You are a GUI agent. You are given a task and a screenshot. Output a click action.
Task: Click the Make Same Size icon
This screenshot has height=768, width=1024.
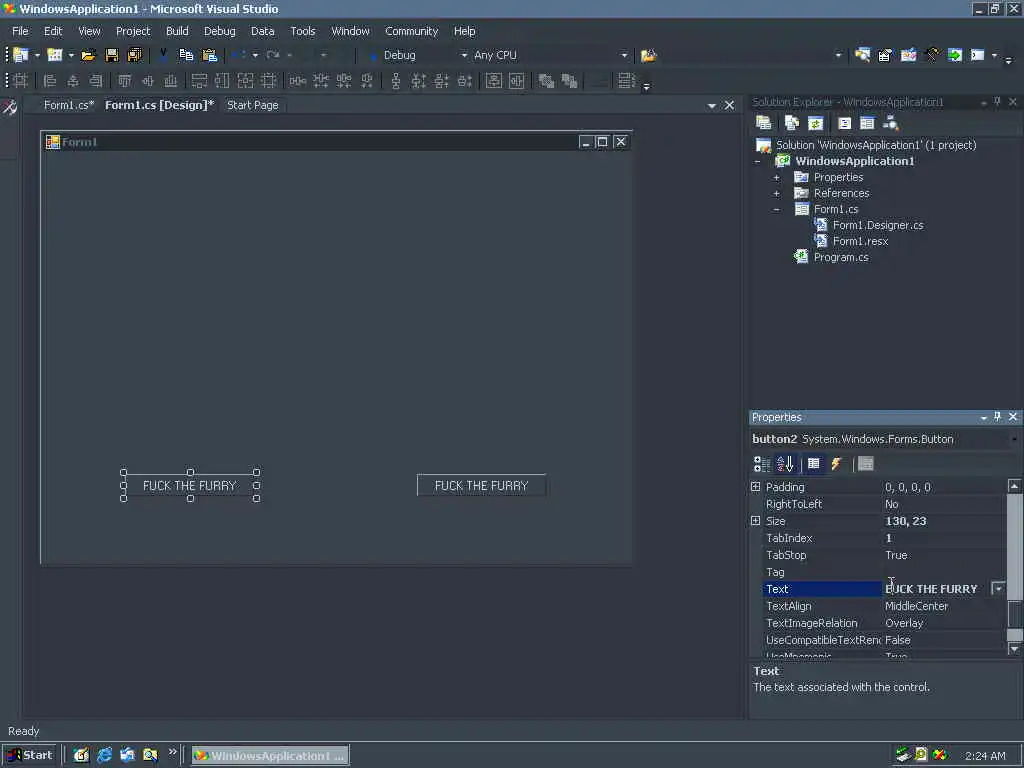pyautogui.click(x=245, y=81)
